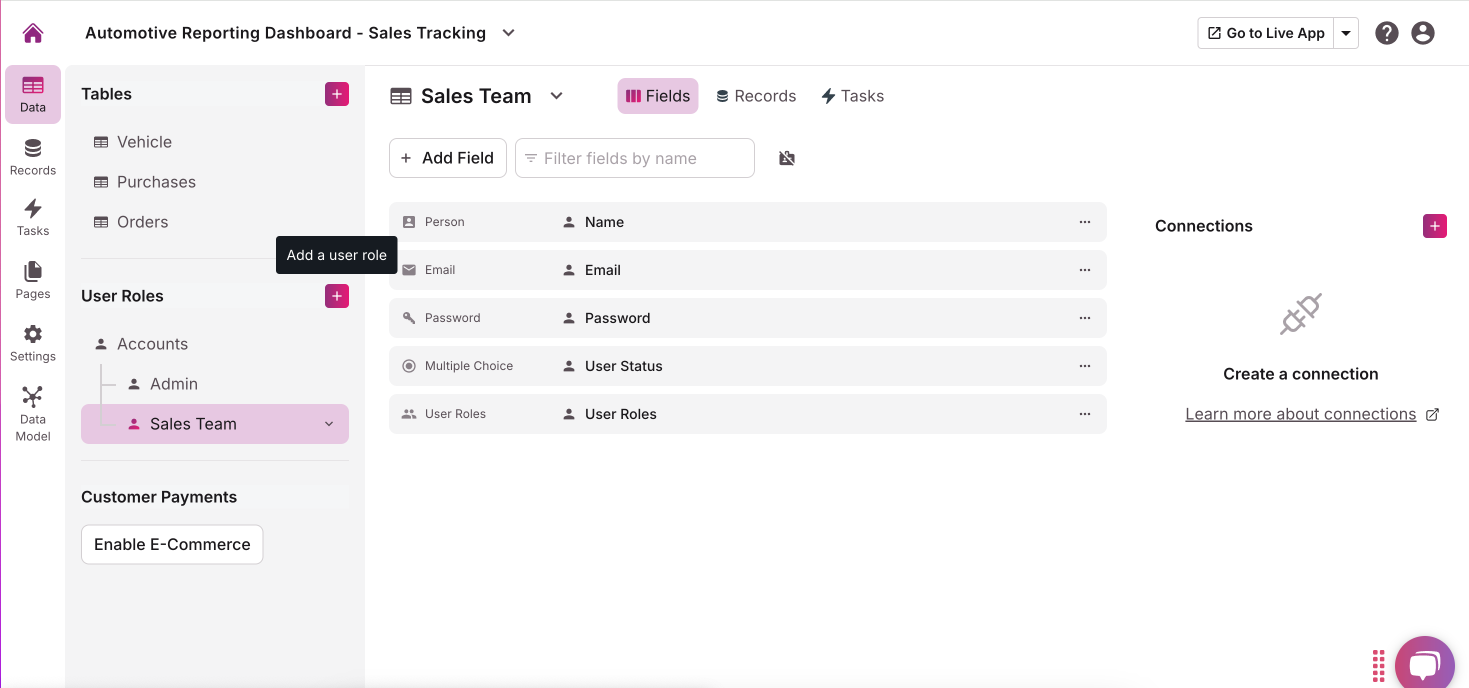The image size is (1469, 688).
Task: Click the Enable E-Commerce button
Action: coord(172,544)
